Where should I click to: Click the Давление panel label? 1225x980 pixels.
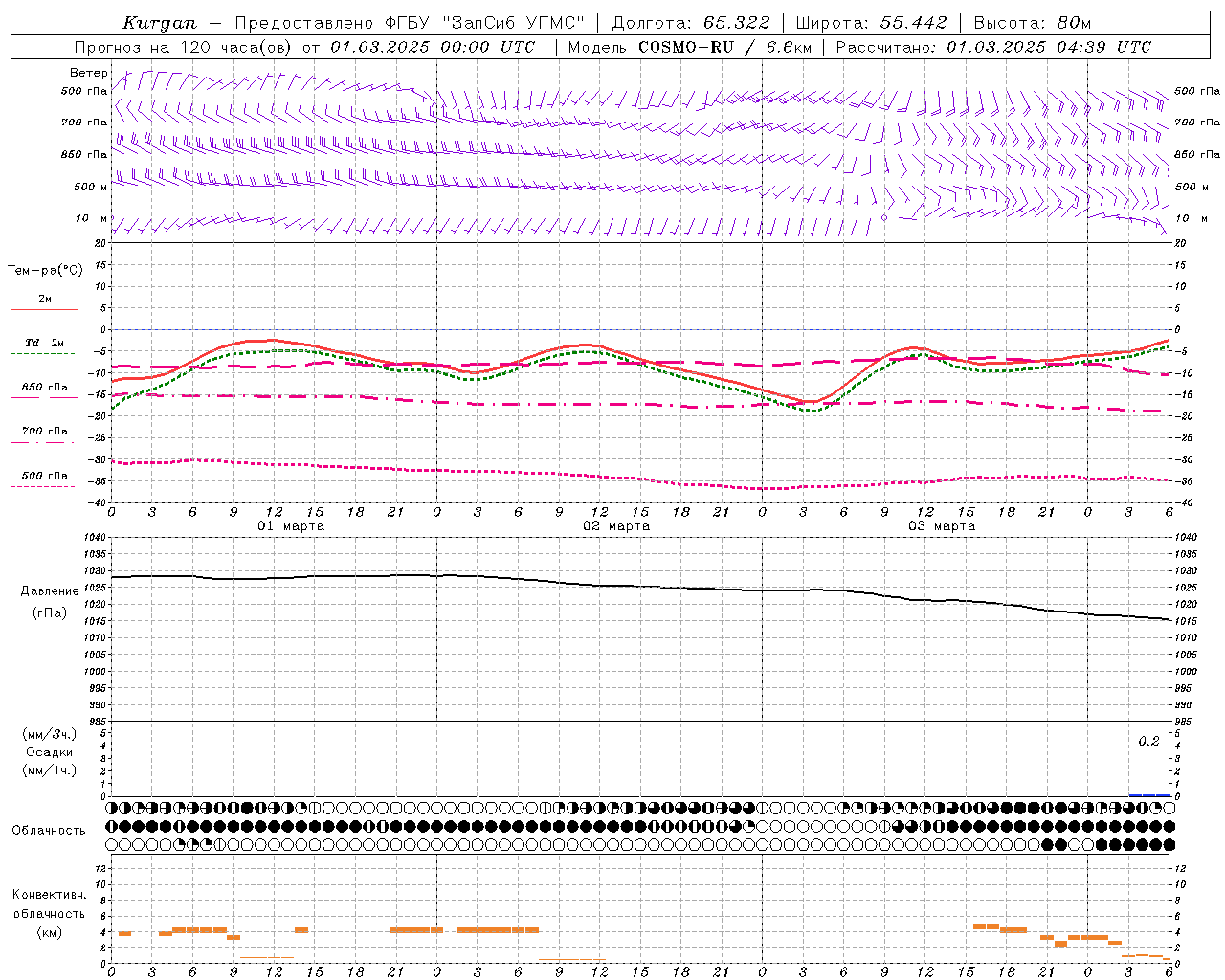(50, 591)
